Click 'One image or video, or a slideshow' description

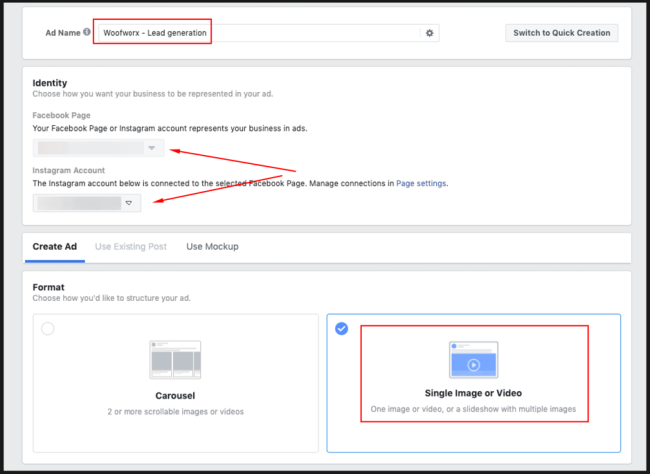click(x=473, y=409)
